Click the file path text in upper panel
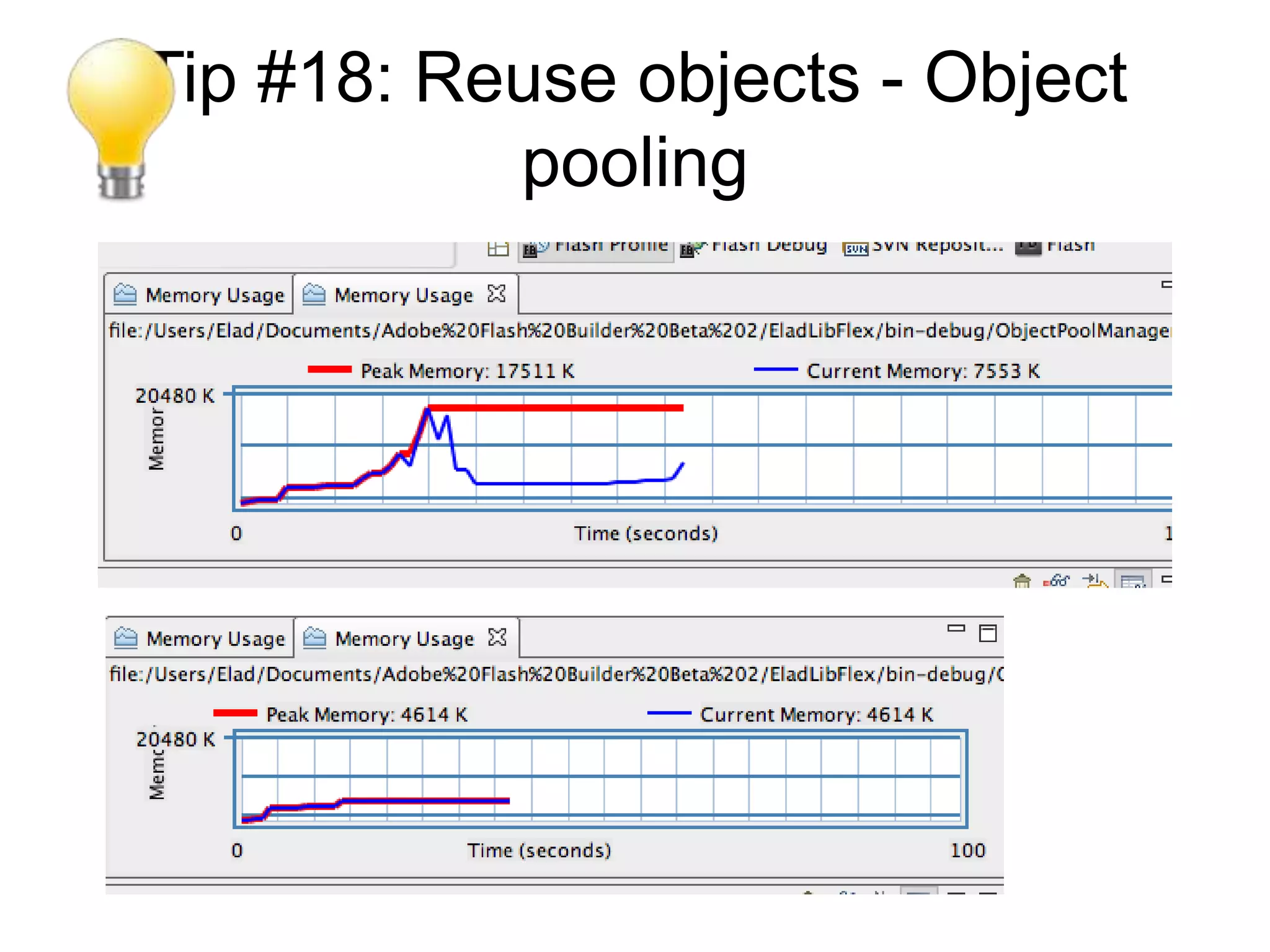1270x952 pixels. coord(639,330)
